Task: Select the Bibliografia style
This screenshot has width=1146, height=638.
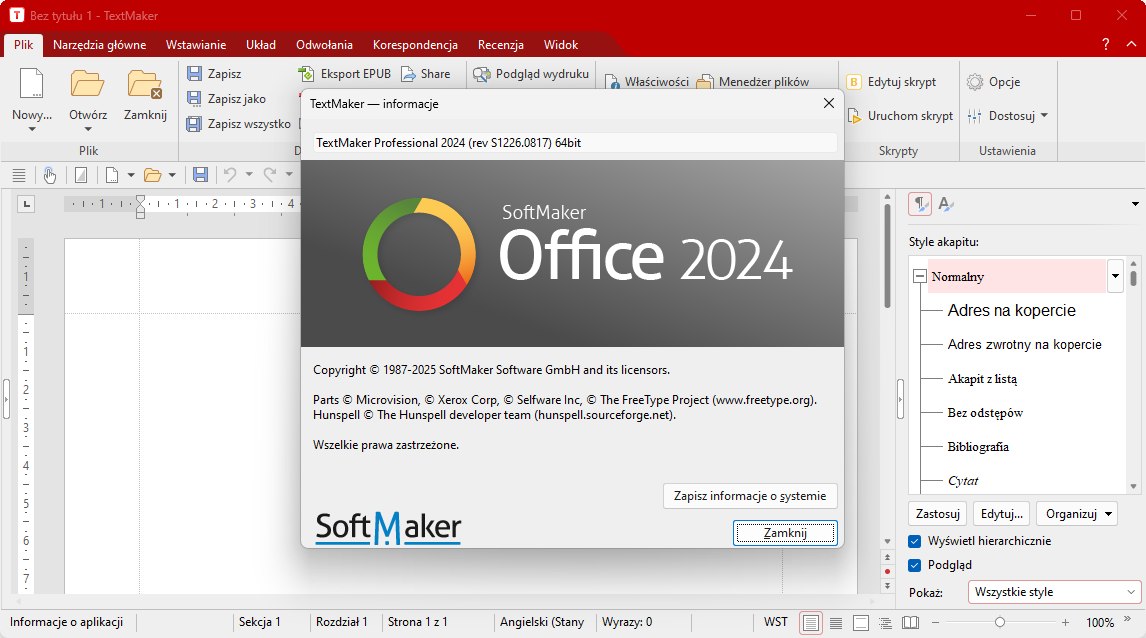Action: [978, 447]
